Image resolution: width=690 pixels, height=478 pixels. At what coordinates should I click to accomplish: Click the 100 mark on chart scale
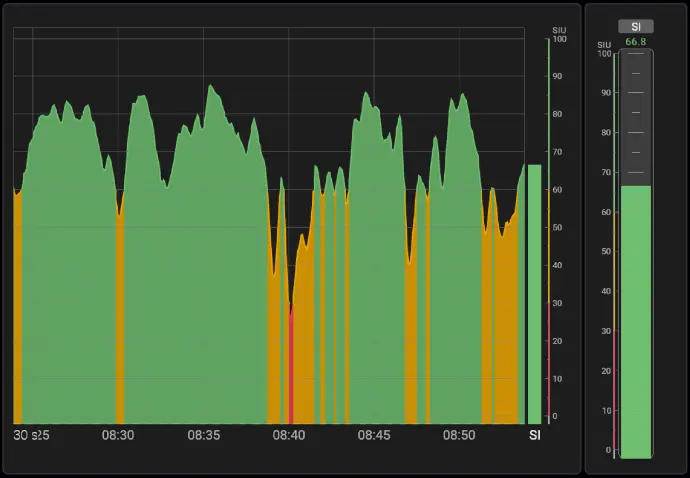pyautogui.click(x=559, y=39)
